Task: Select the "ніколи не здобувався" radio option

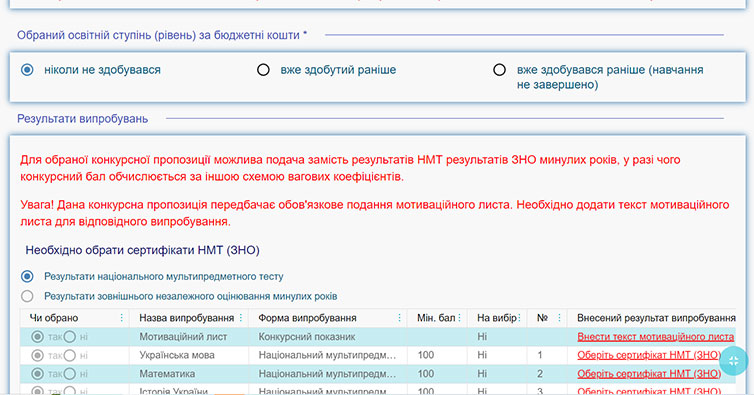Action: coord(27,70)
